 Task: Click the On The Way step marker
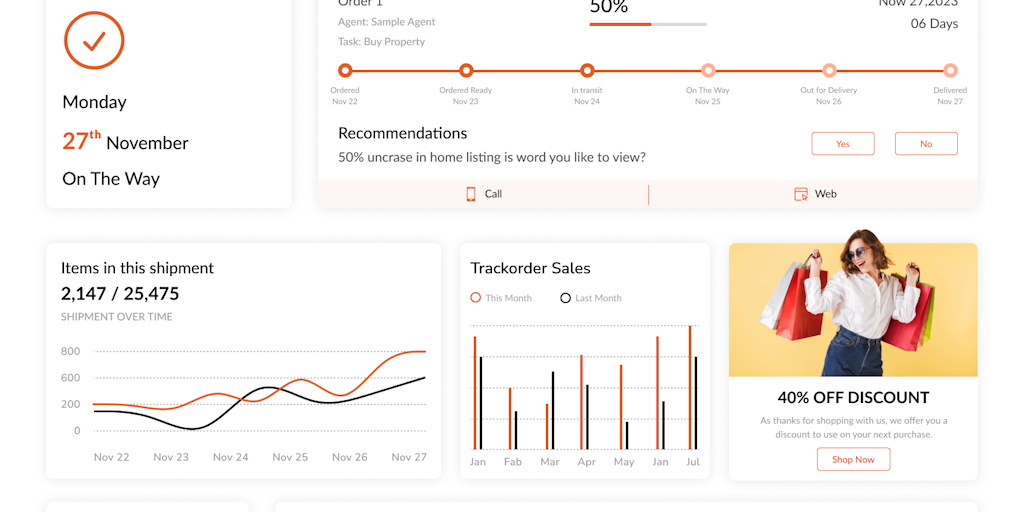pyautogui.click(x=708, y=70)
